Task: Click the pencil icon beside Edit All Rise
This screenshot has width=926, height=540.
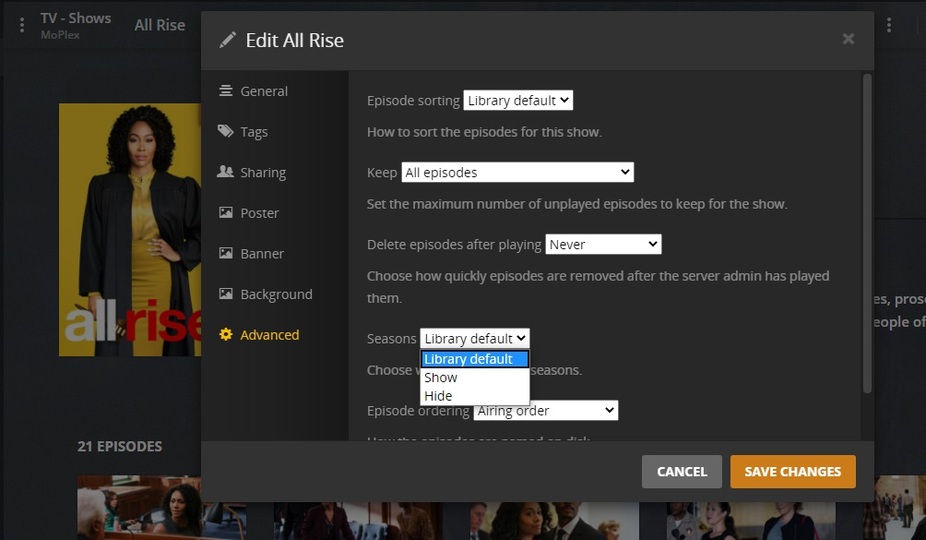Action: [227, 40]
